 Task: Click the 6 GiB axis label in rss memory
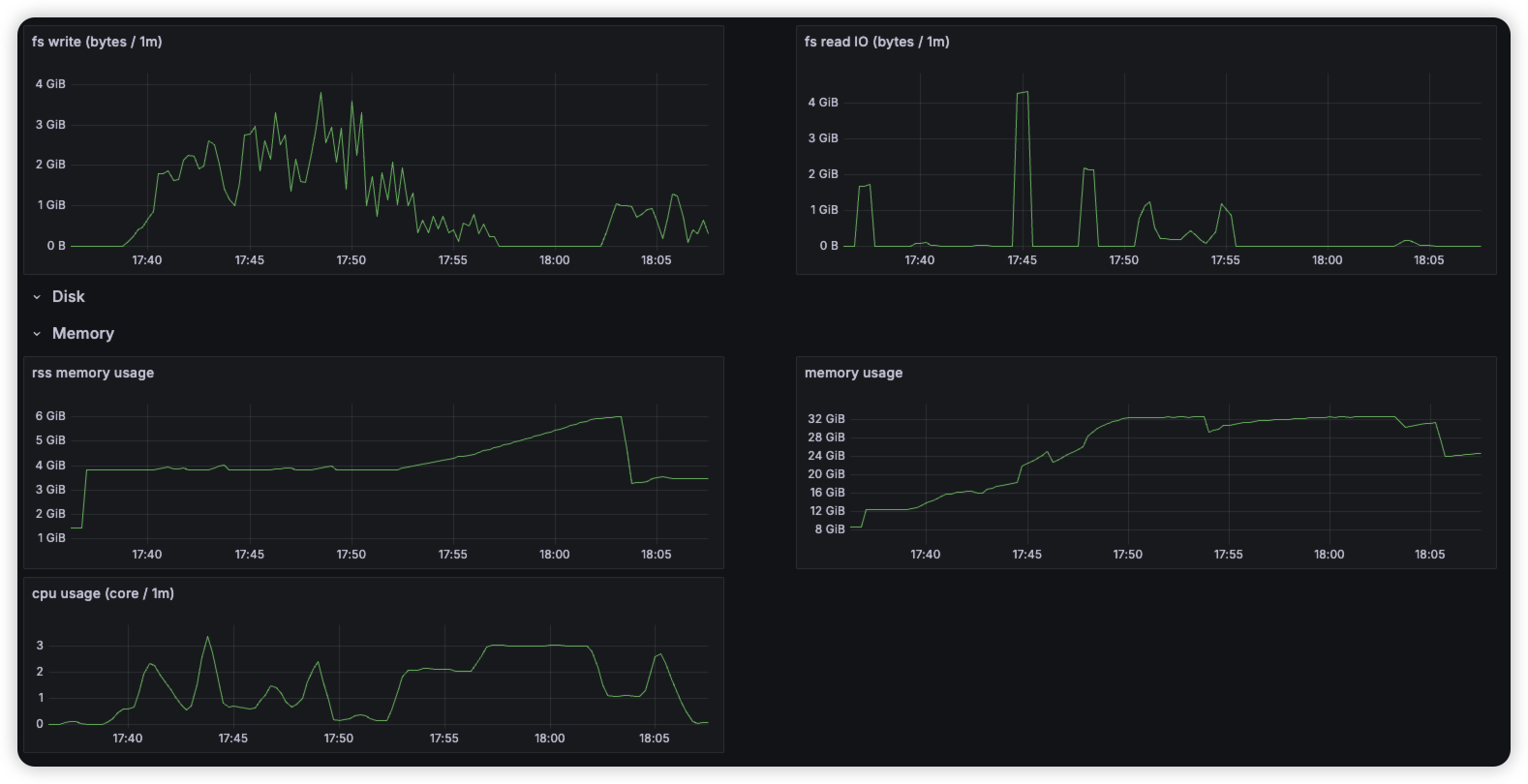(50, 416)
